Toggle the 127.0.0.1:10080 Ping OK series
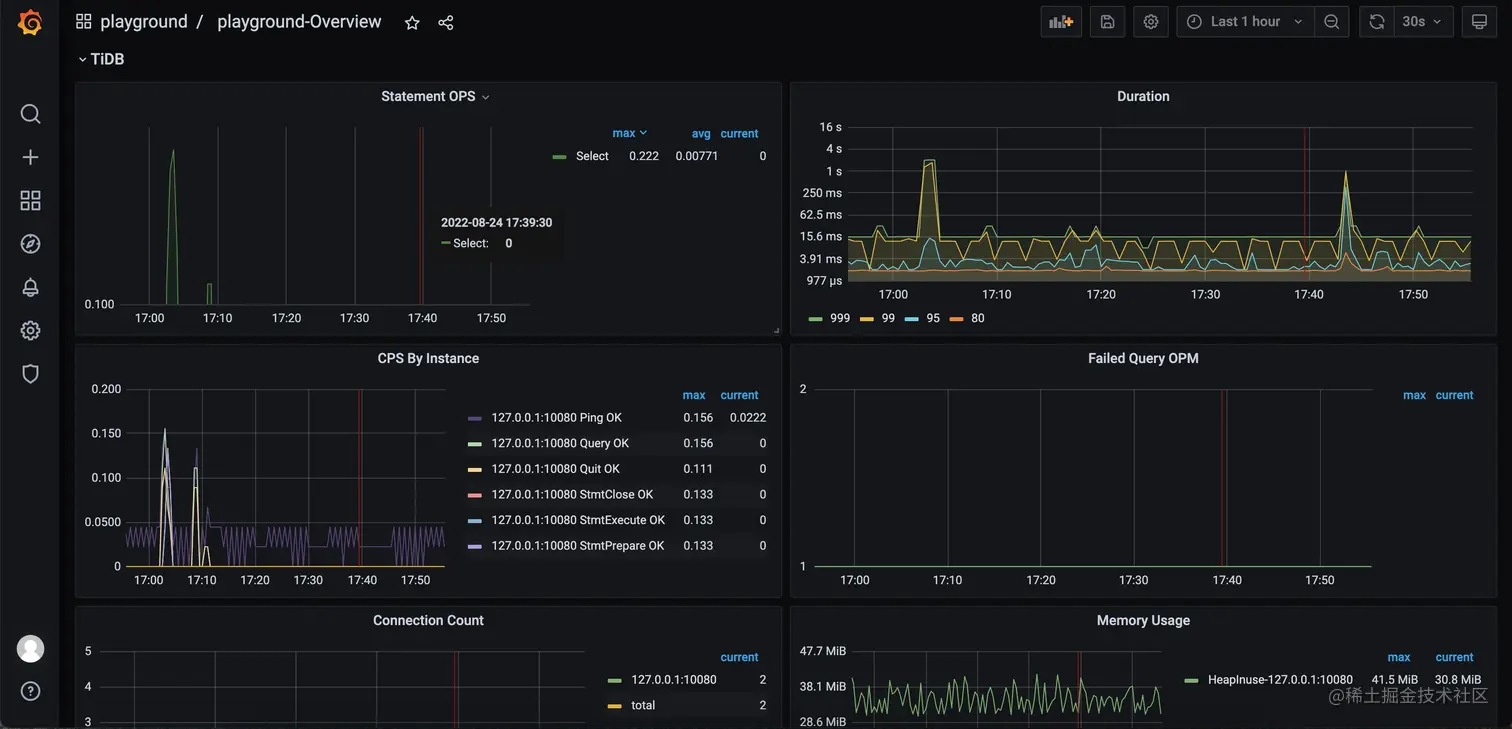The image size is (1512, 729). [x=556, y=418]
